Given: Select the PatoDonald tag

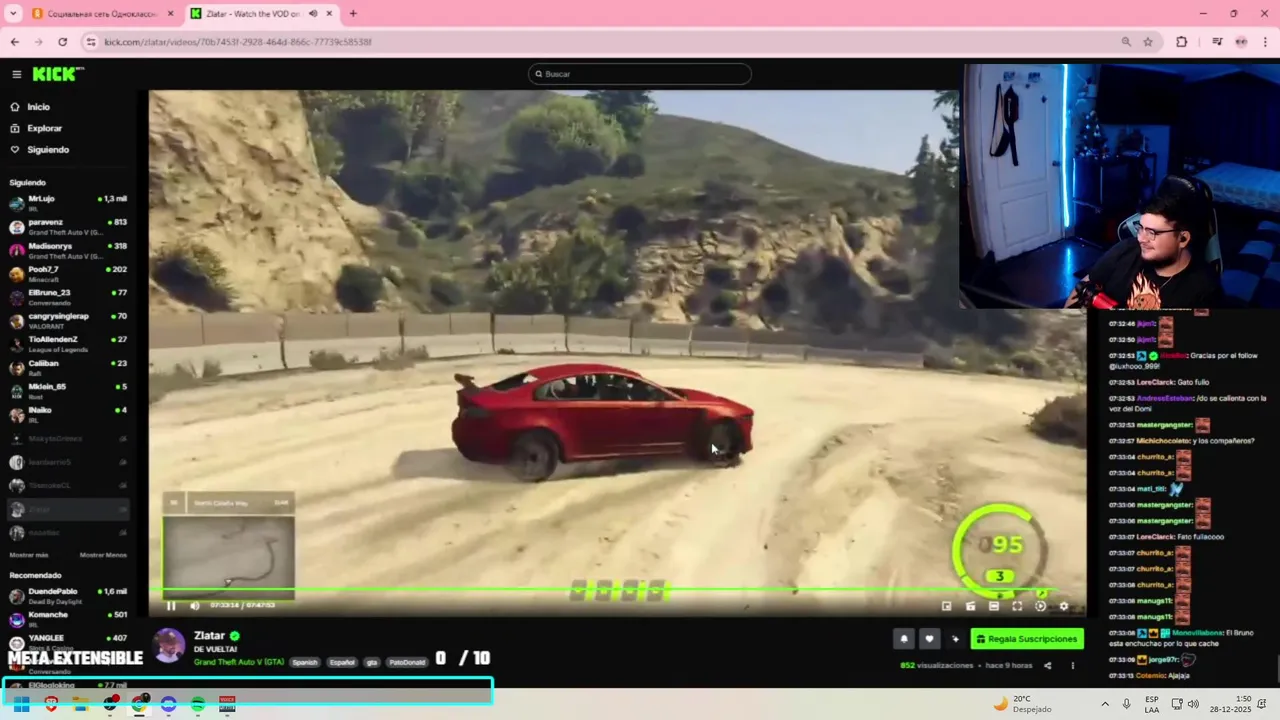Looking at the screenshot, I should point(407,662).
